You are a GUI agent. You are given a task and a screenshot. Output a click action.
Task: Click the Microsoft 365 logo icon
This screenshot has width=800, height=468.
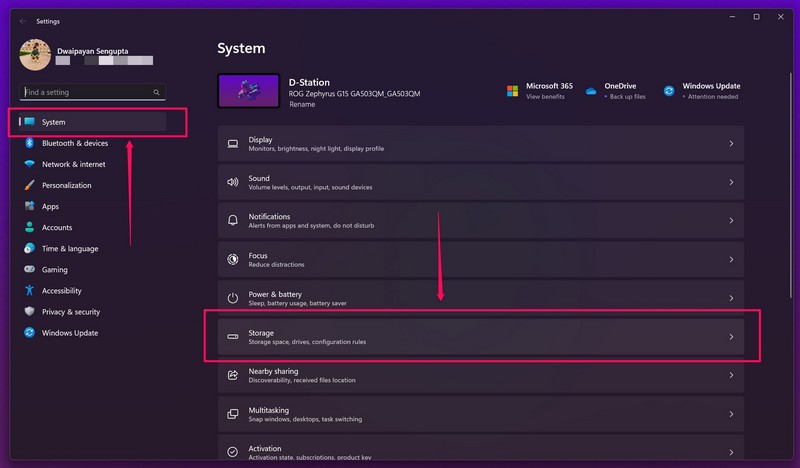pyautogui.click(x=512, y=91)
